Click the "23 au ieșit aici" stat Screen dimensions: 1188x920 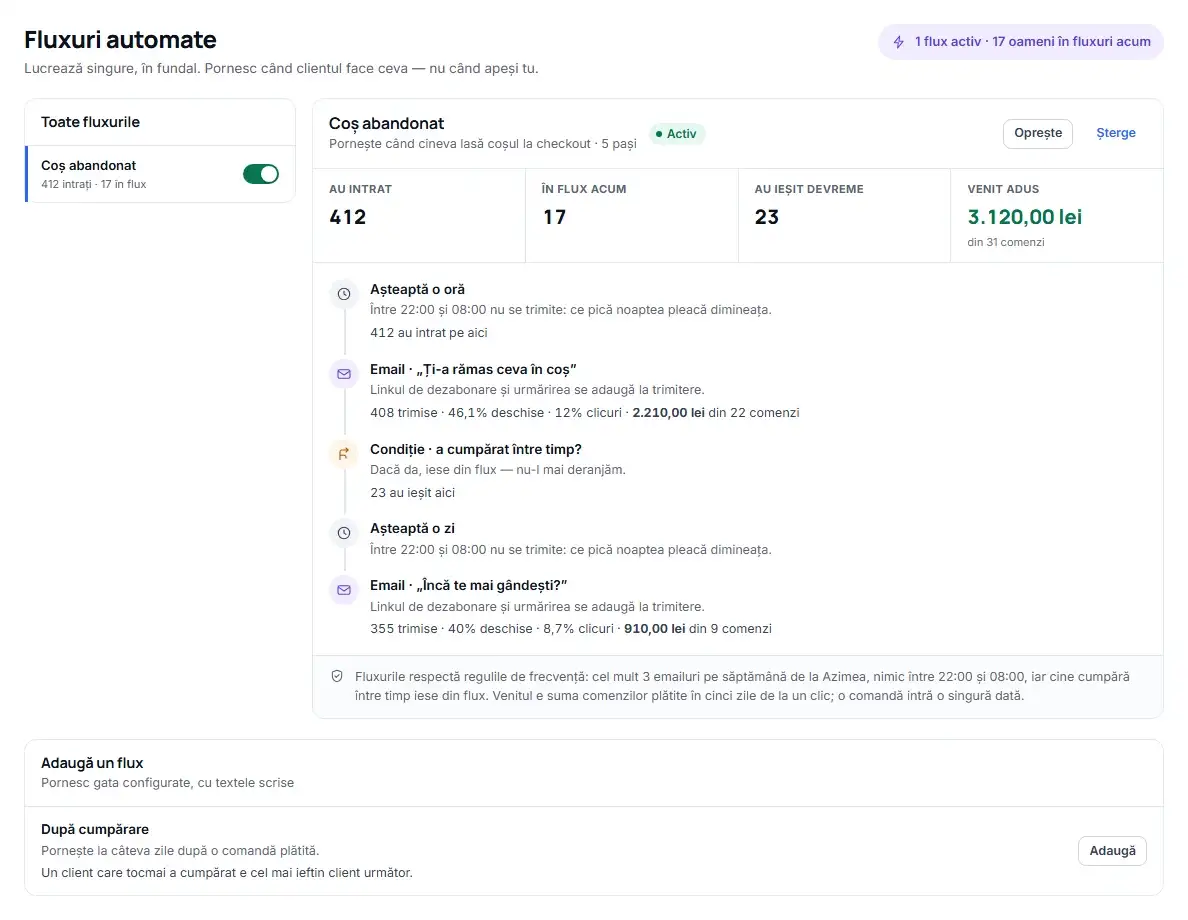[412, 493]
